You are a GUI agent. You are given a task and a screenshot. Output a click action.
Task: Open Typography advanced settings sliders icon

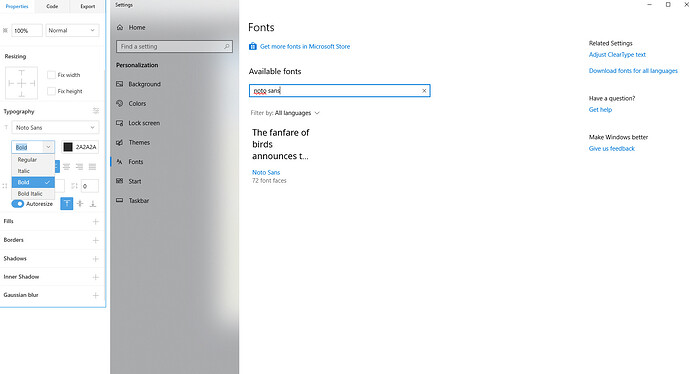96,111
